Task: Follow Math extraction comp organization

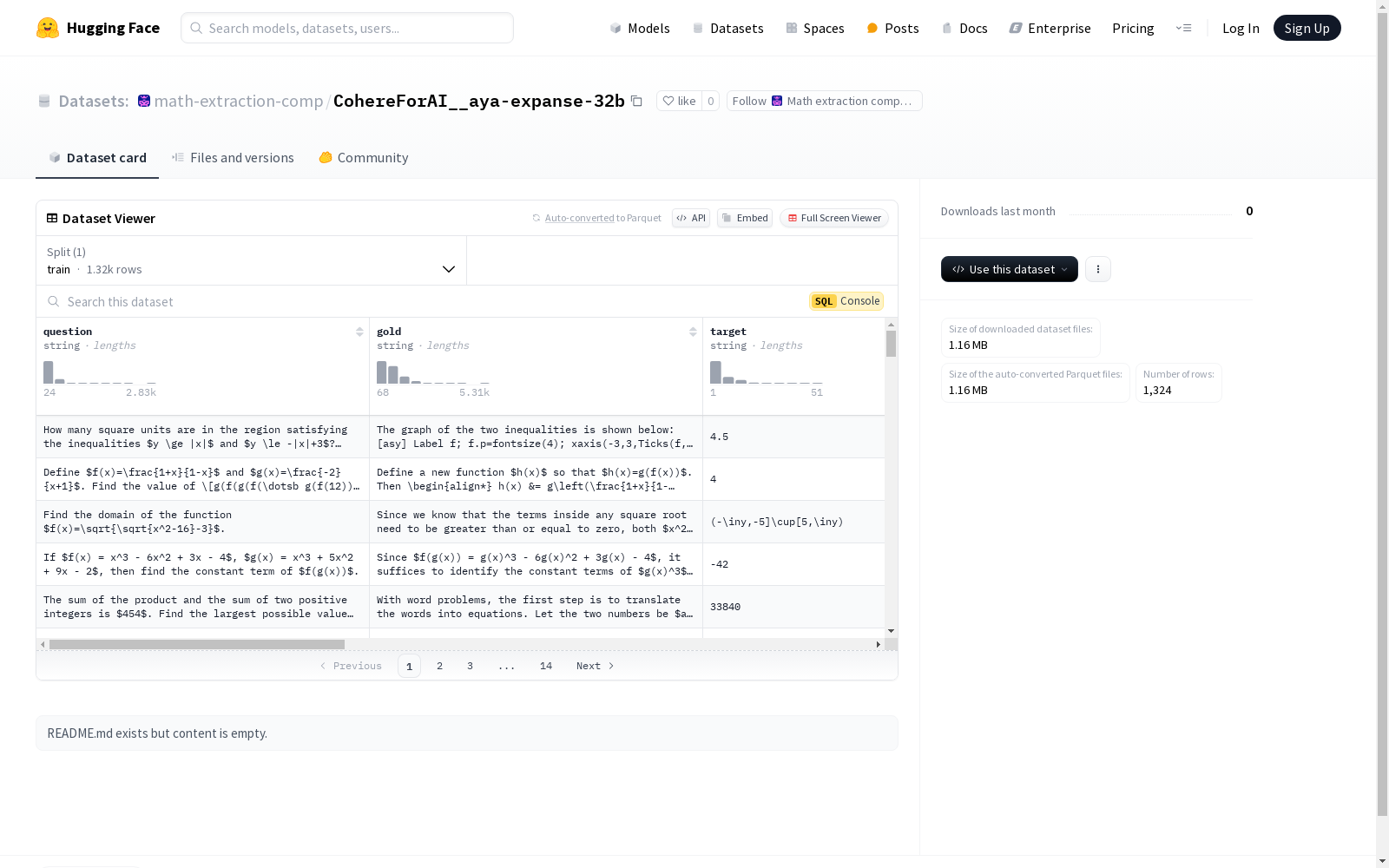Action: (824, 101)
